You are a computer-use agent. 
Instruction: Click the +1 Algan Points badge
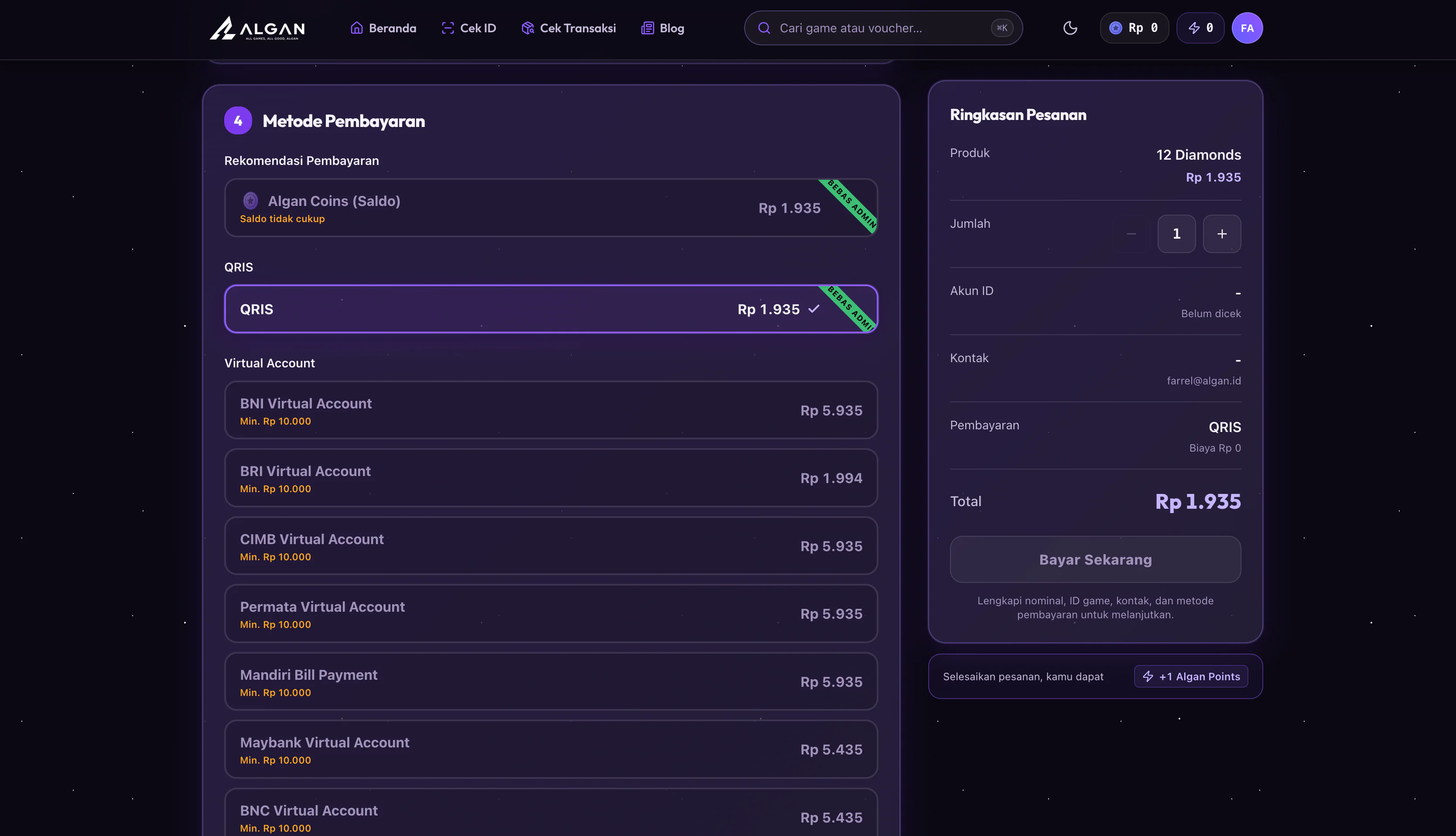point(1191,676)
